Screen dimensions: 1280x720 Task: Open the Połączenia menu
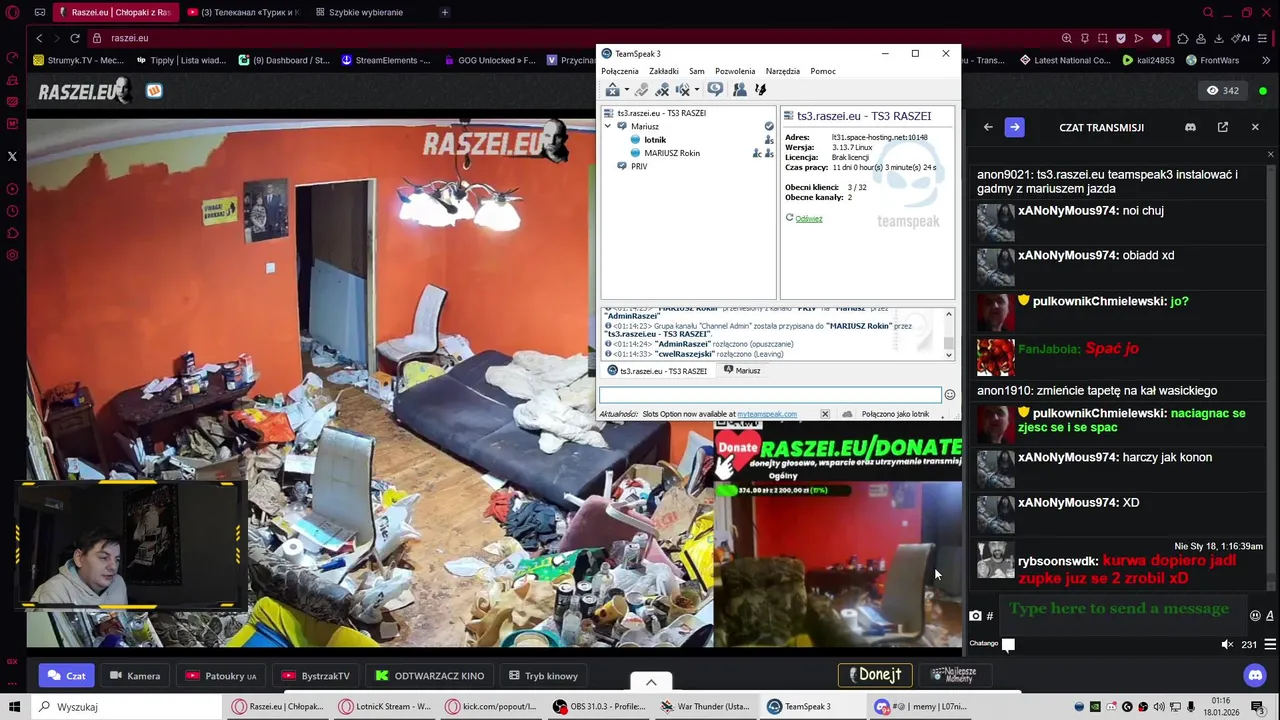(620, 71)
